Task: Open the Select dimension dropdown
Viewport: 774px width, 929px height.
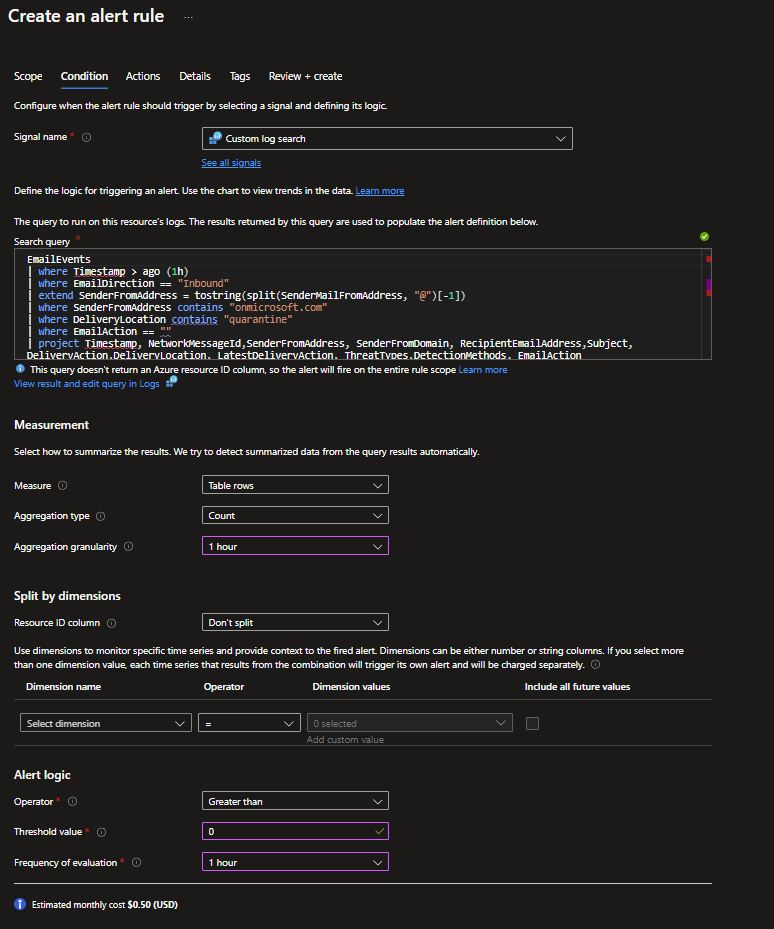Action: pyautogui.click(x=105, y=723)
